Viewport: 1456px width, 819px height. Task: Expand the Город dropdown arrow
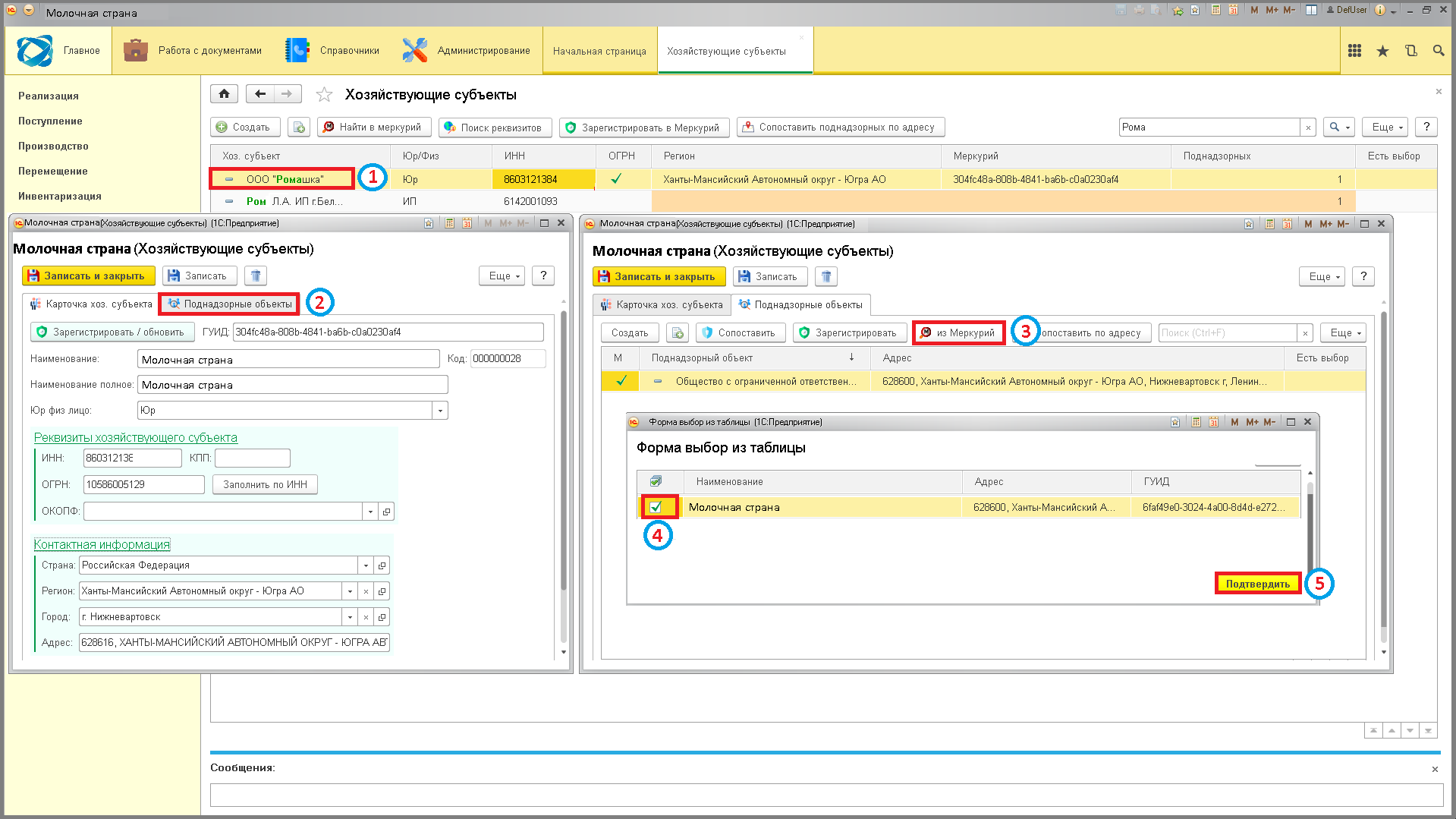click(x=350, y=617)
